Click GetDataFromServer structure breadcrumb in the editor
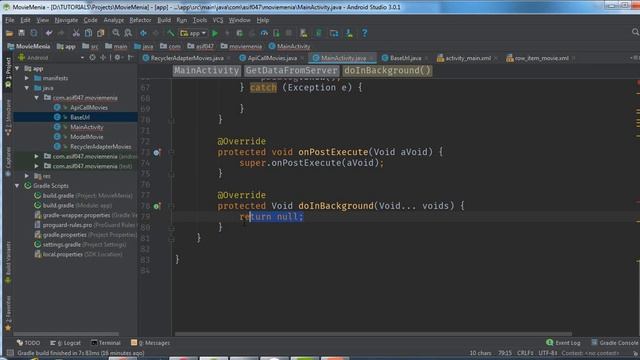Viewport: 640px width, 360px height. [291, 71]
